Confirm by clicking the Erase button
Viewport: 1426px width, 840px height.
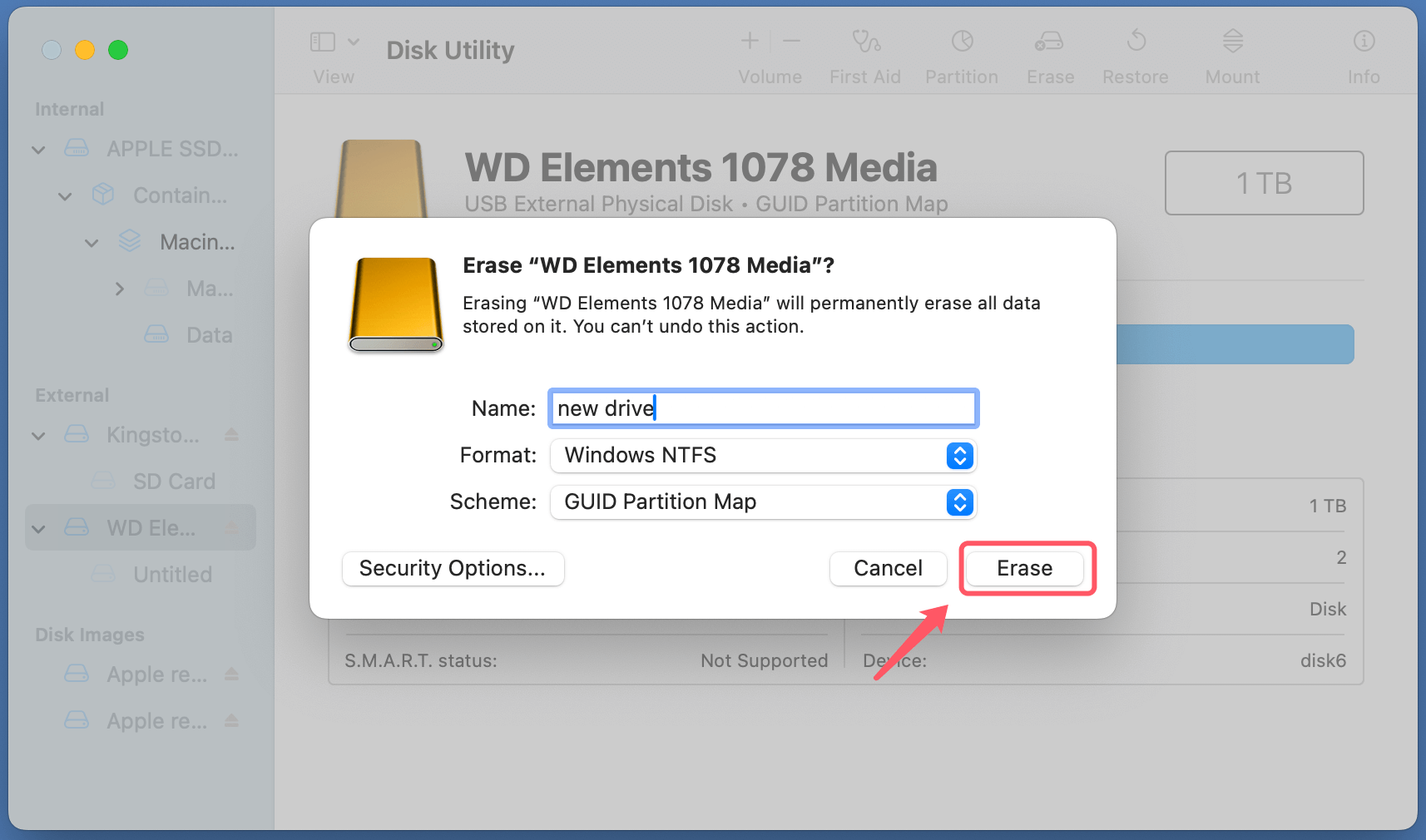(x=1025, y=568)
